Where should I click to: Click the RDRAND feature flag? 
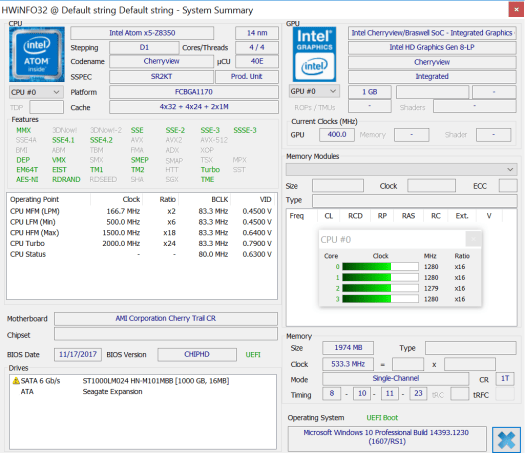click(66, 179)
